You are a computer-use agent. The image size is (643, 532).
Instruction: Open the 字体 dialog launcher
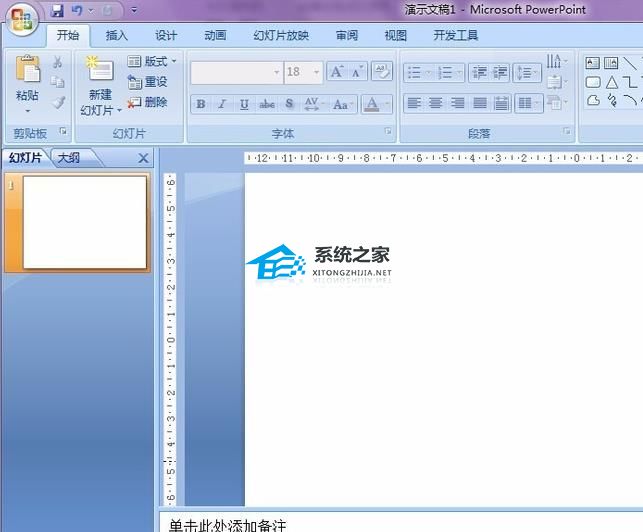388,131
